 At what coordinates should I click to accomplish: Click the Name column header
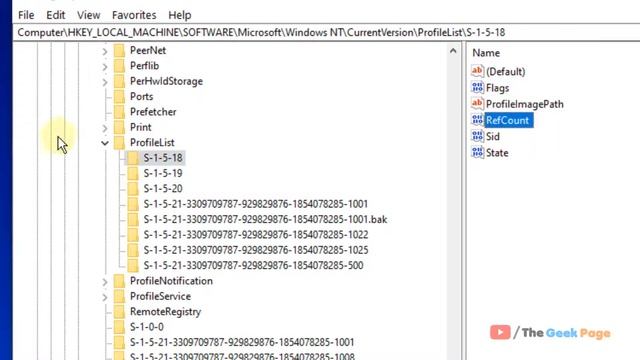click(486, 53)
